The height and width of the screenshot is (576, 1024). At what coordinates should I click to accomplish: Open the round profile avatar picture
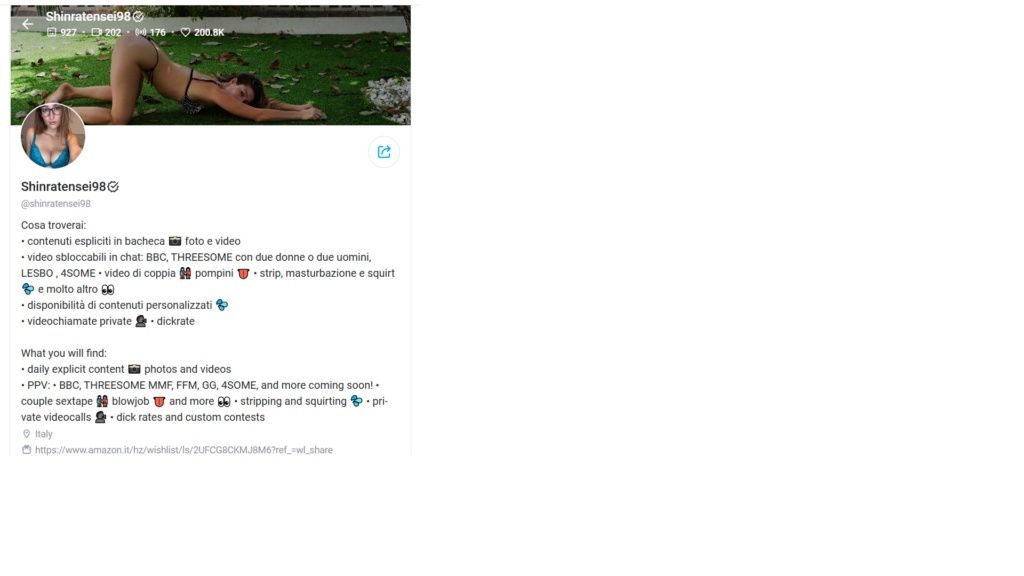[x=53, y=136]
